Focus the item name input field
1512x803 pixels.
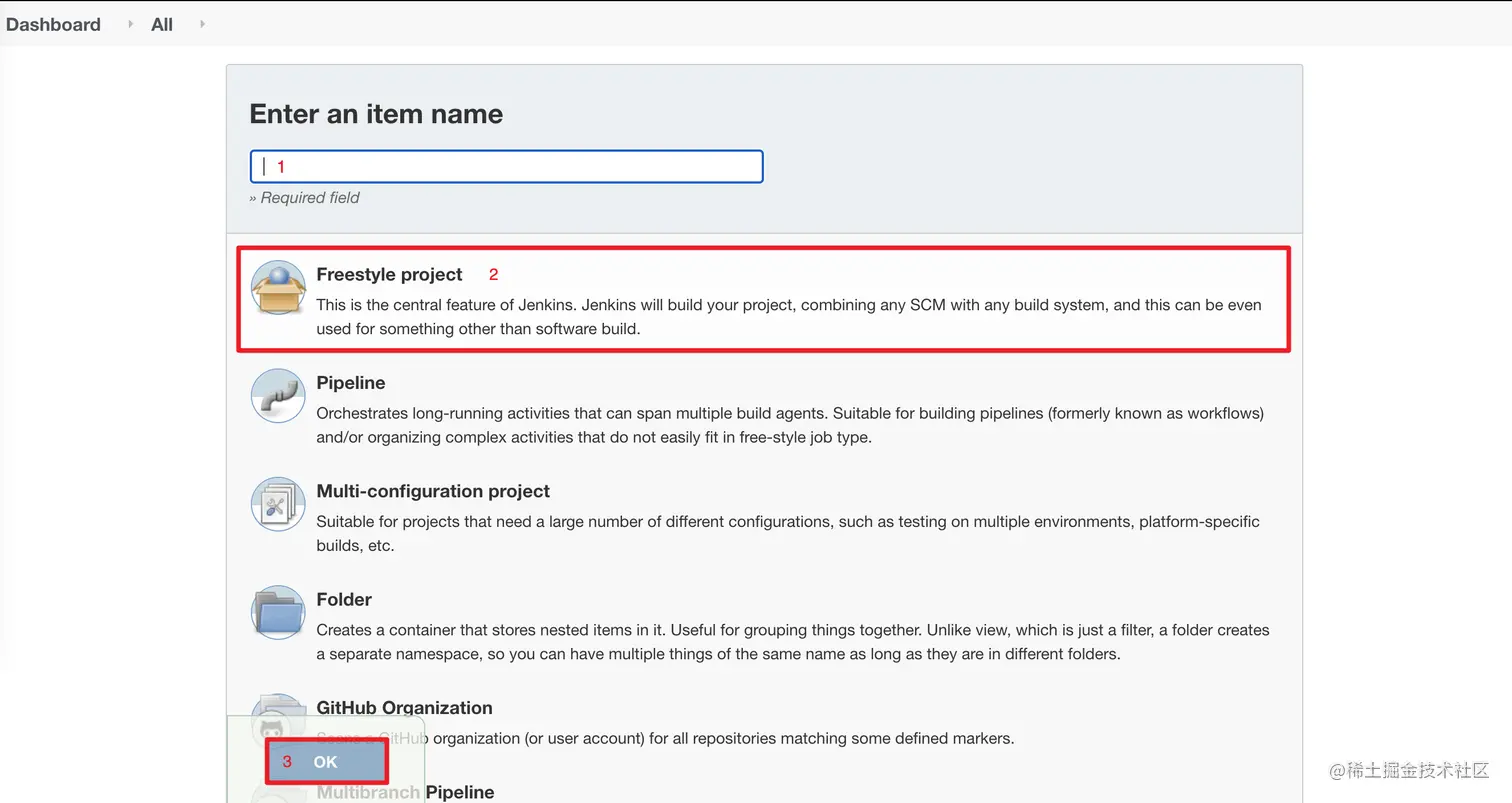(506, 166)
